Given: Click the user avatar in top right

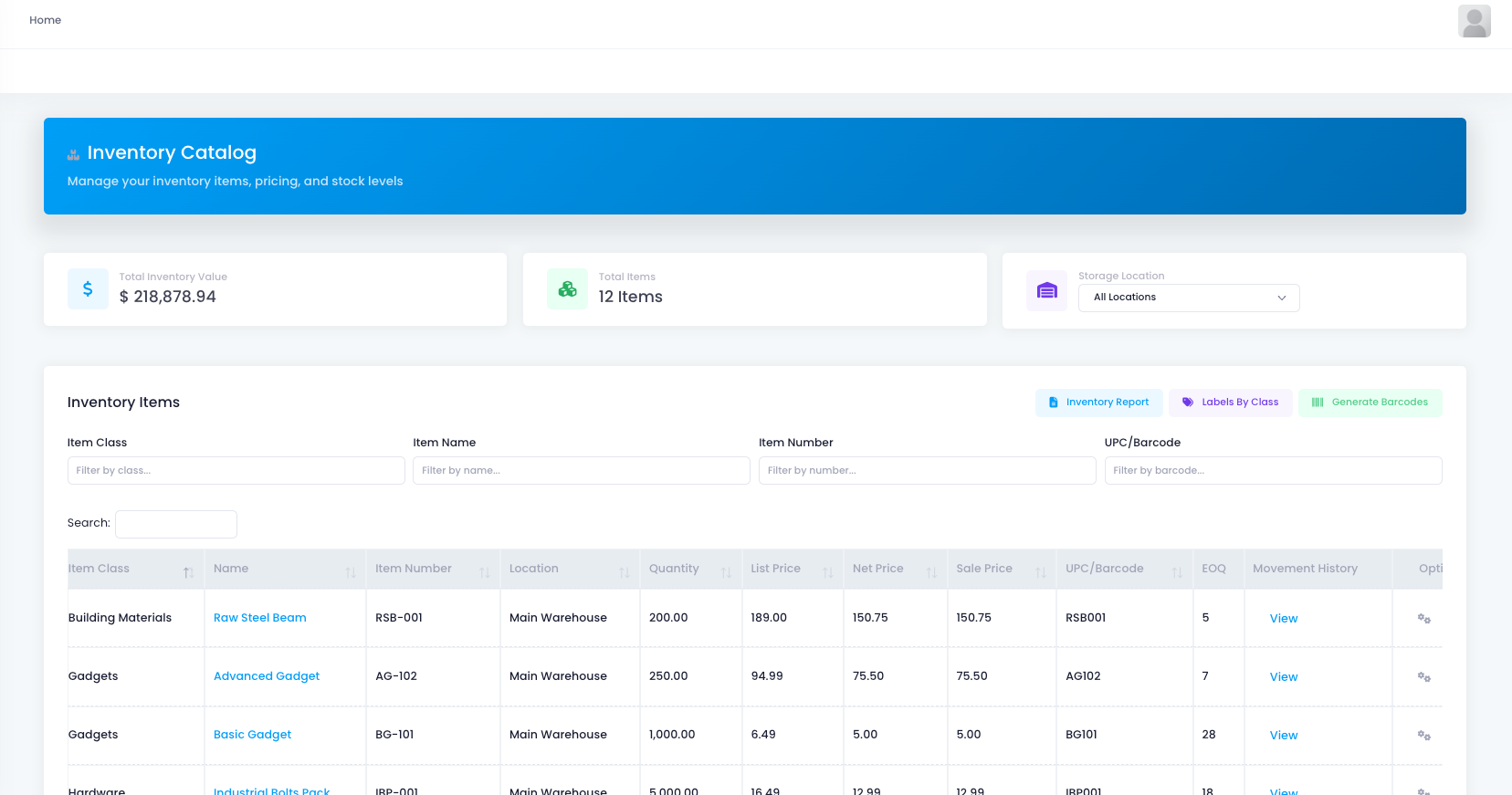Looking at the screenshot, I should (1474, 21).
